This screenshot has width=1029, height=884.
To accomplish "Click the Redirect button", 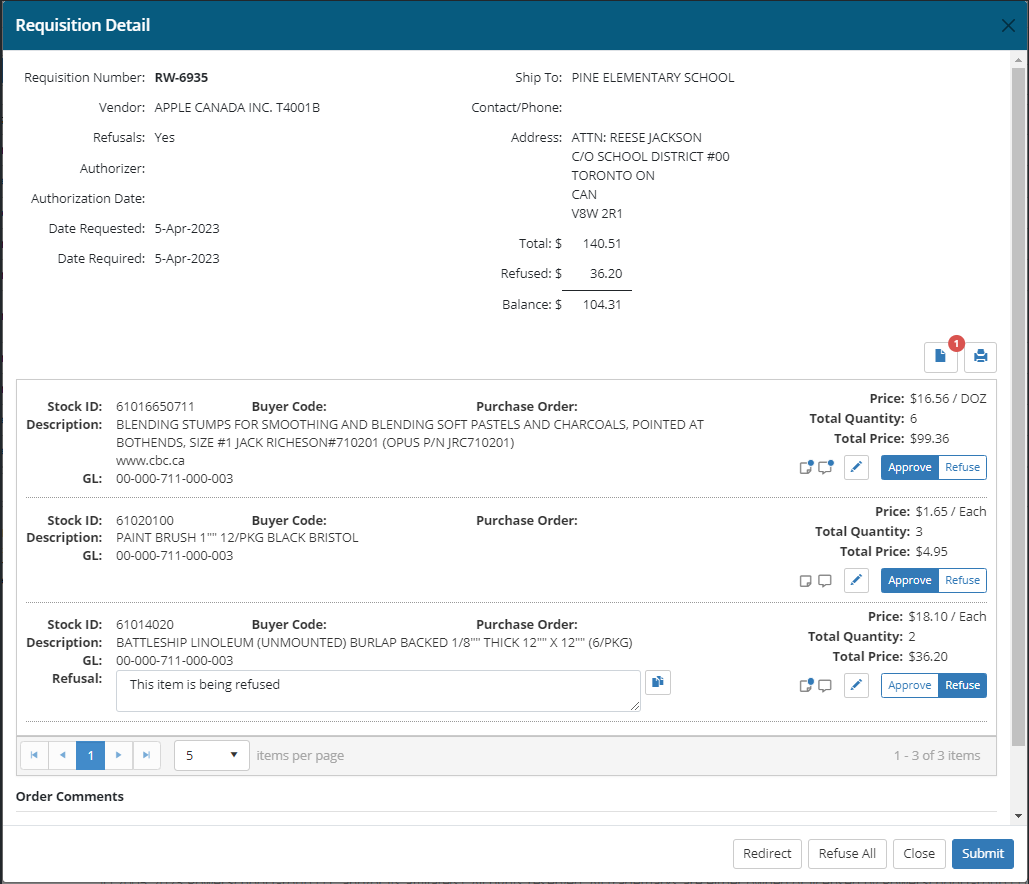I will point(767,853).
